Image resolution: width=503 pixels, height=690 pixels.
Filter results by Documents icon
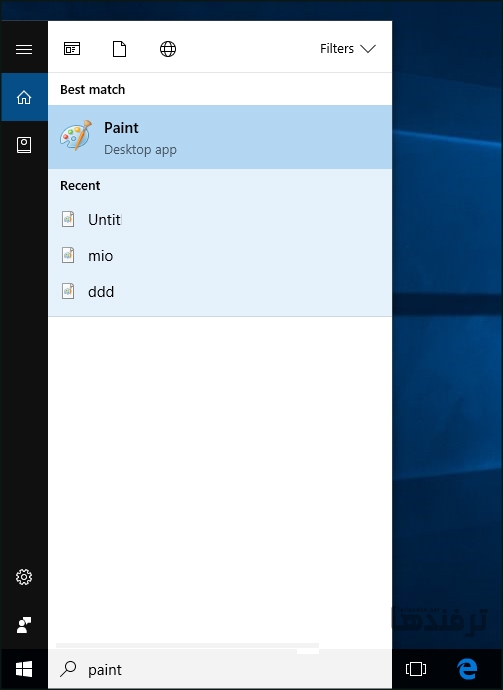(x=119, y=49)
